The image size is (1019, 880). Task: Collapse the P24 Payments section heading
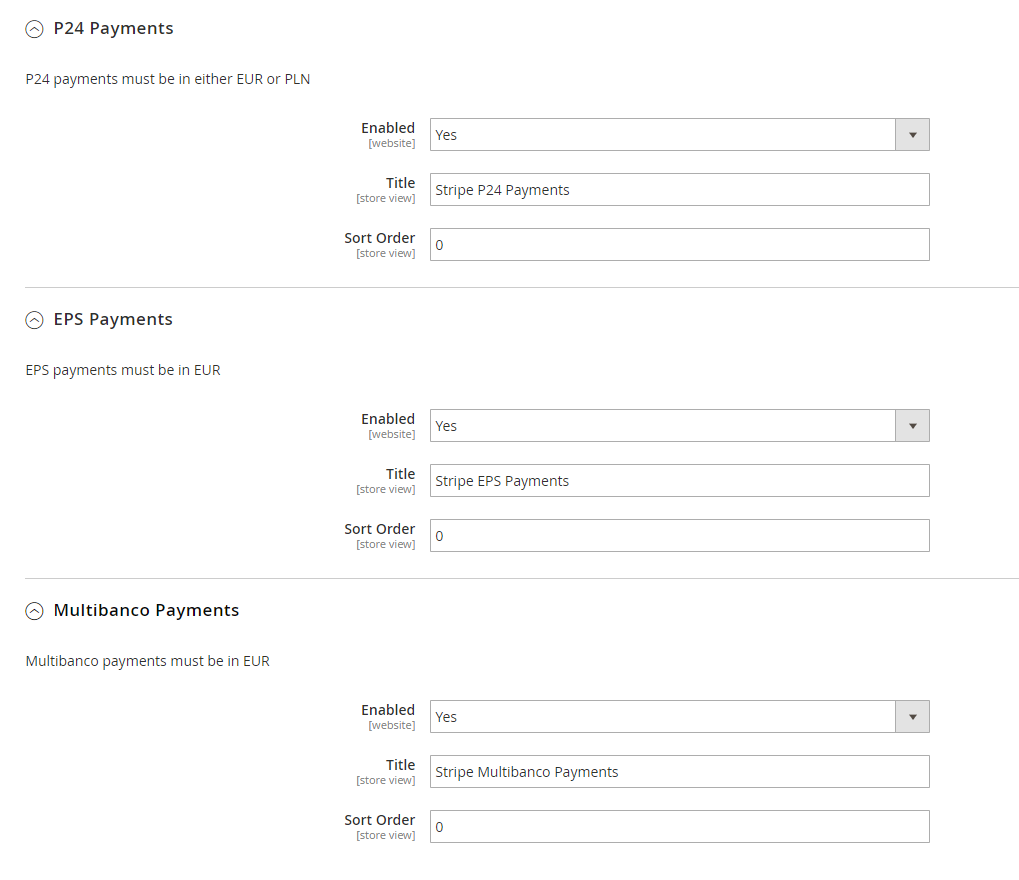pos(113,28)
